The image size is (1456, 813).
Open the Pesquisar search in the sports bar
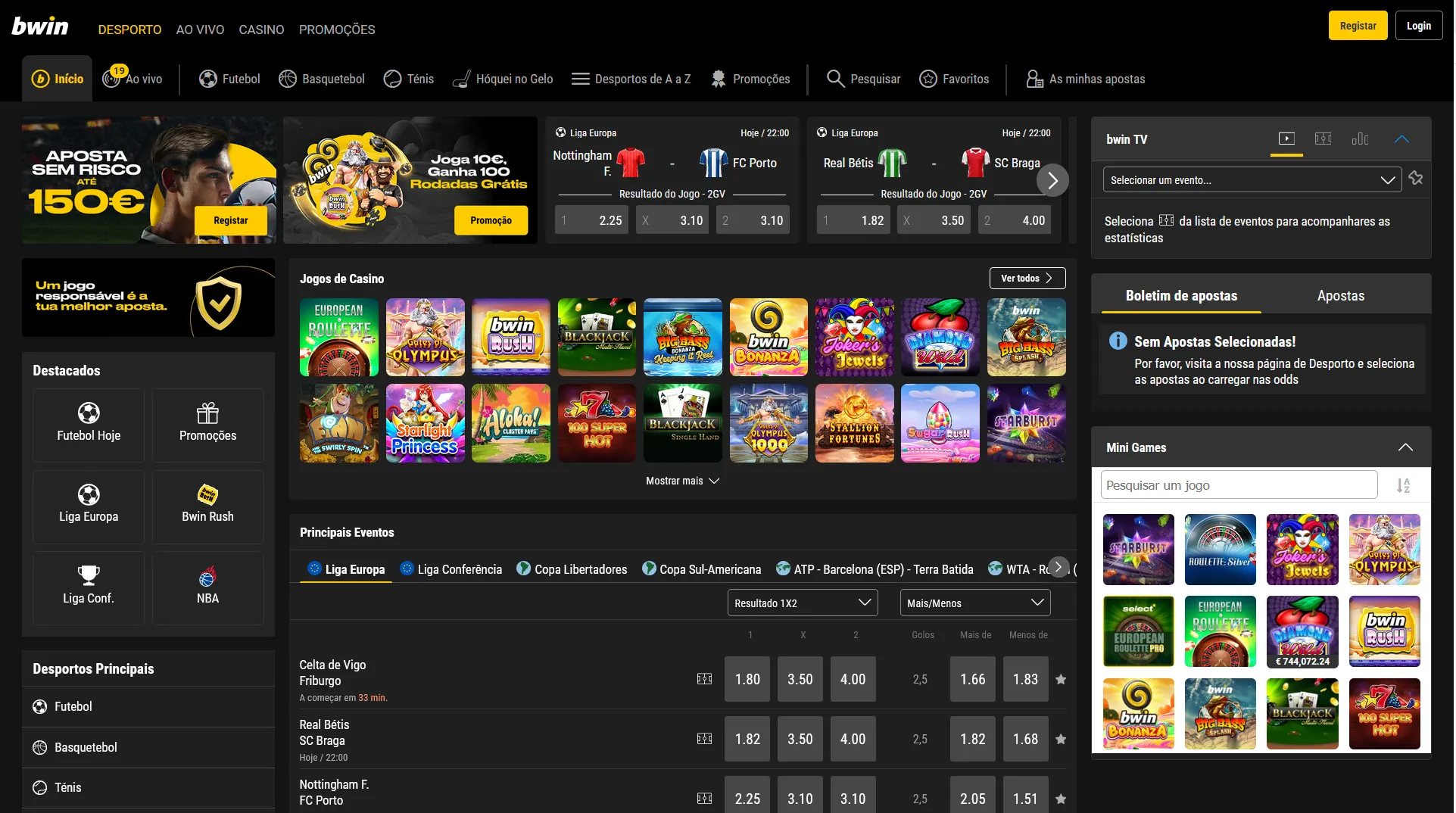pyautogui.click(x=863, y=79)
